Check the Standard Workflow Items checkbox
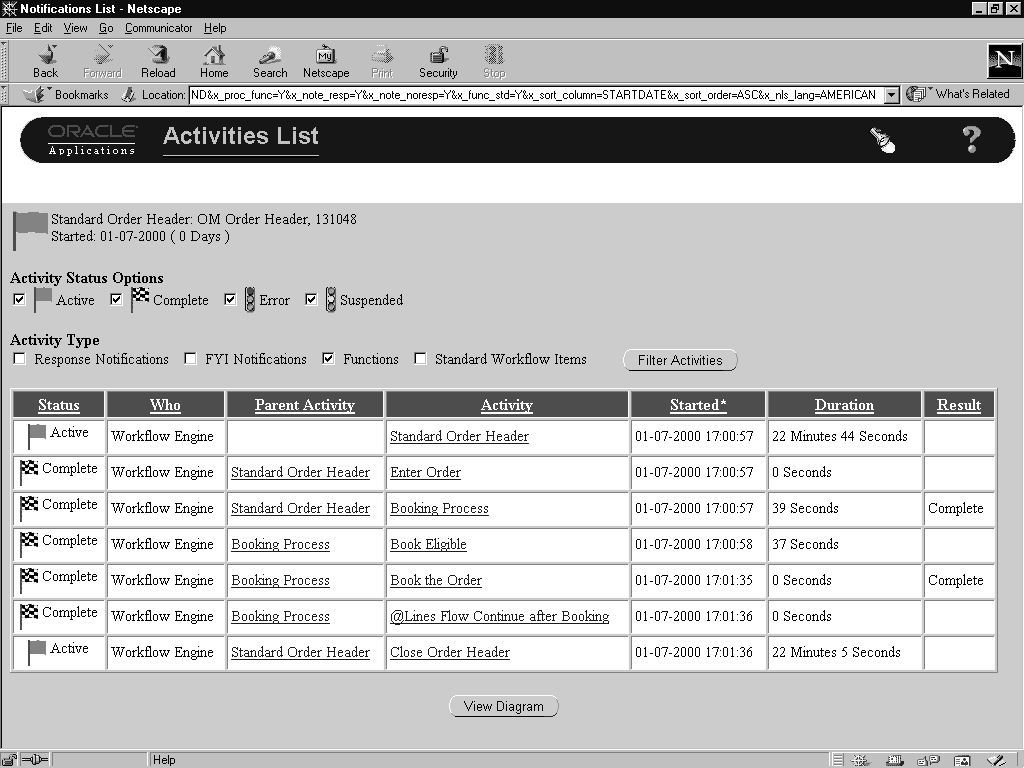Screen dimensions: 1024x768 coord(421,359)
